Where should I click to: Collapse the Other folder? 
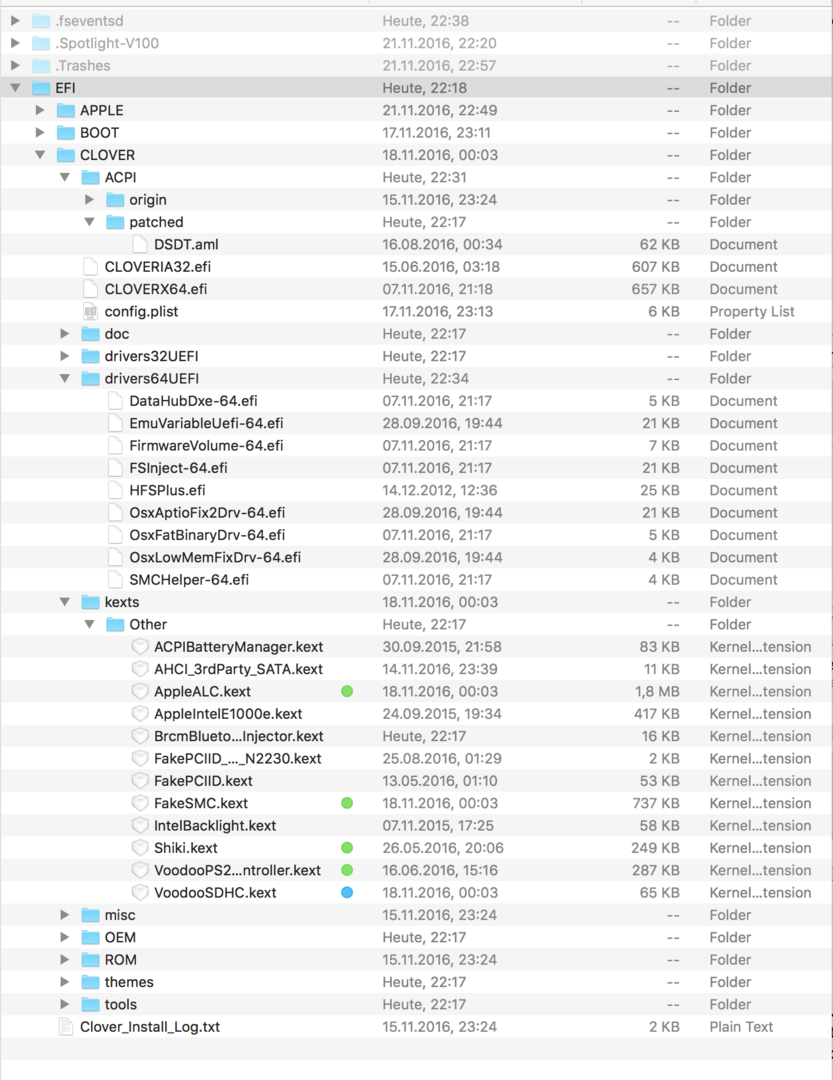[x=90, y=625]
